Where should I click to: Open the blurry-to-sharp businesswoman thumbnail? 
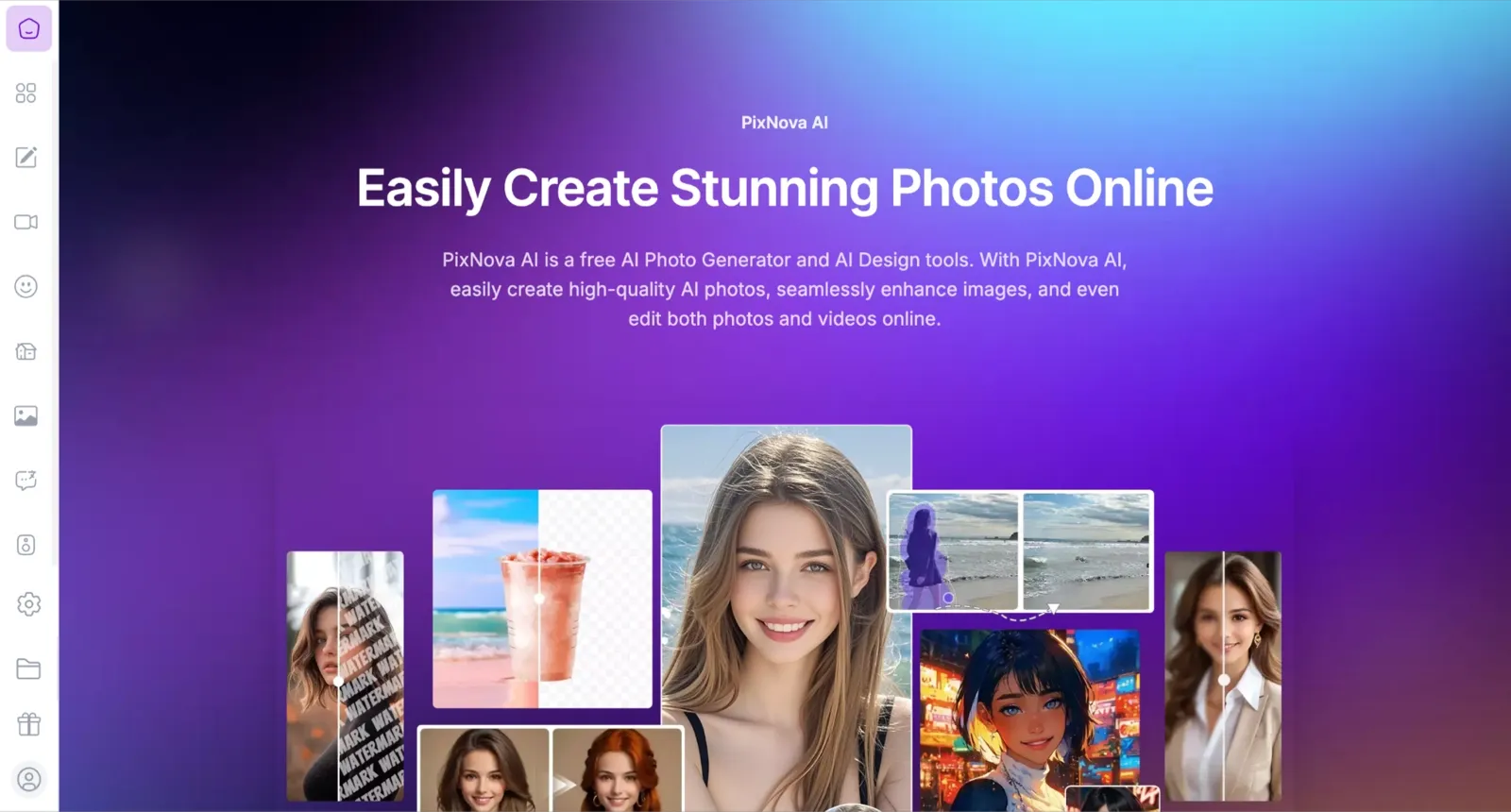pyautogui.click(x=1223, y=676)
